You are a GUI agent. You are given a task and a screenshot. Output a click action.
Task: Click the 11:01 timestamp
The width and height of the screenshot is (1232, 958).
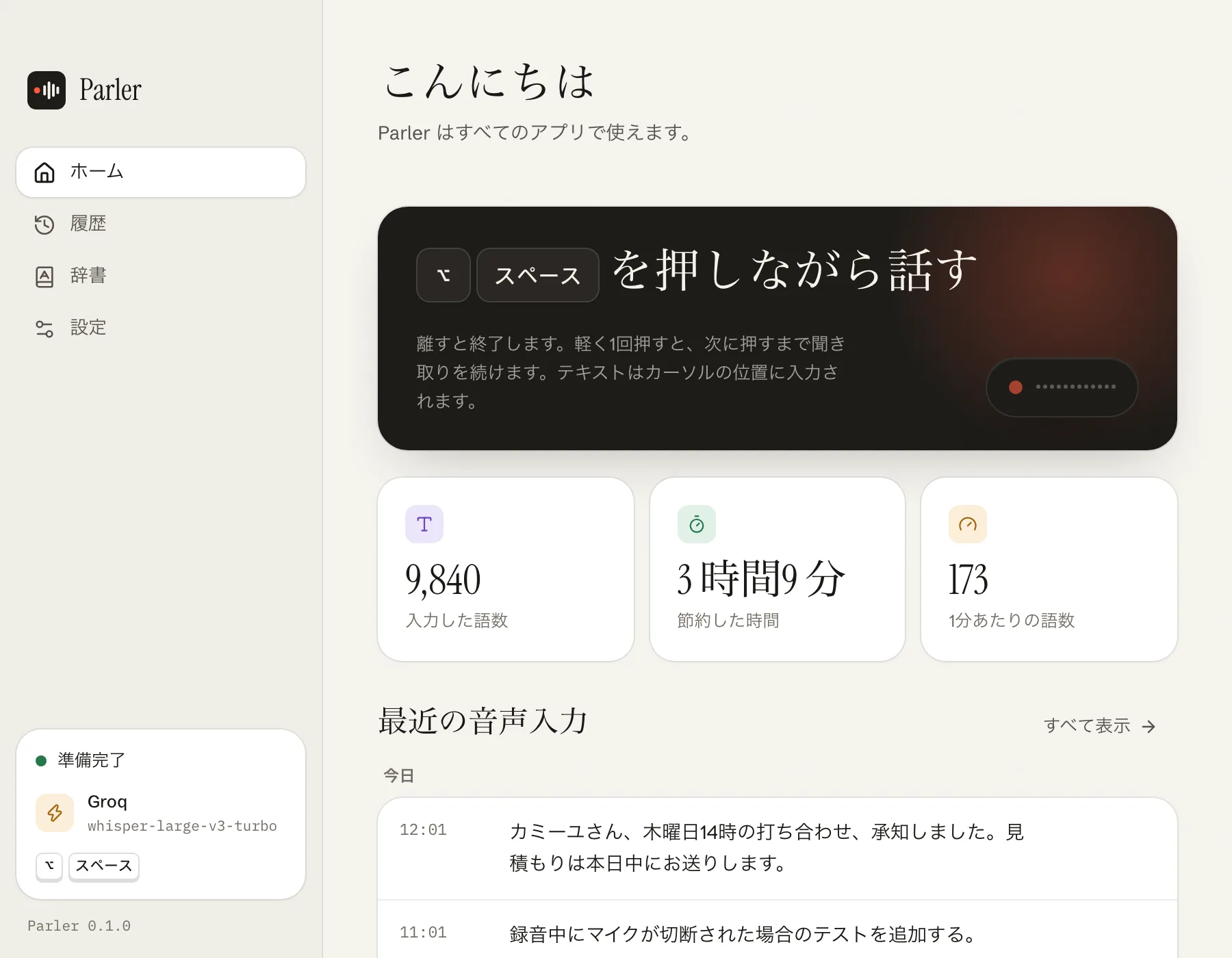pos(423,933)
